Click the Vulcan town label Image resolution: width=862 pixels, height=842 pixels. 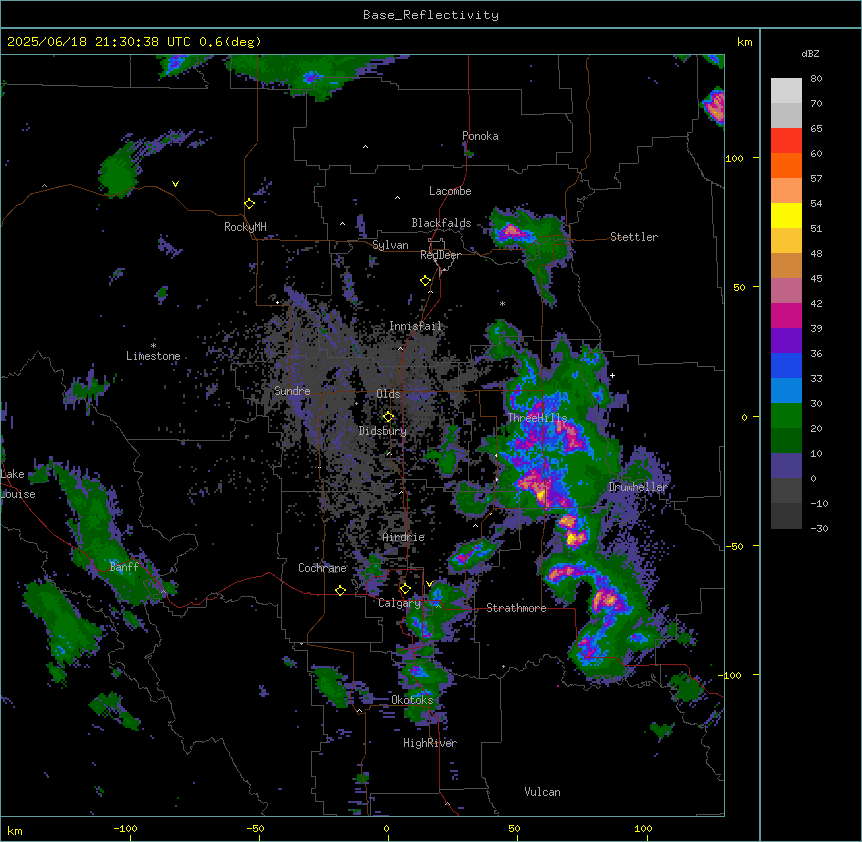542,792
